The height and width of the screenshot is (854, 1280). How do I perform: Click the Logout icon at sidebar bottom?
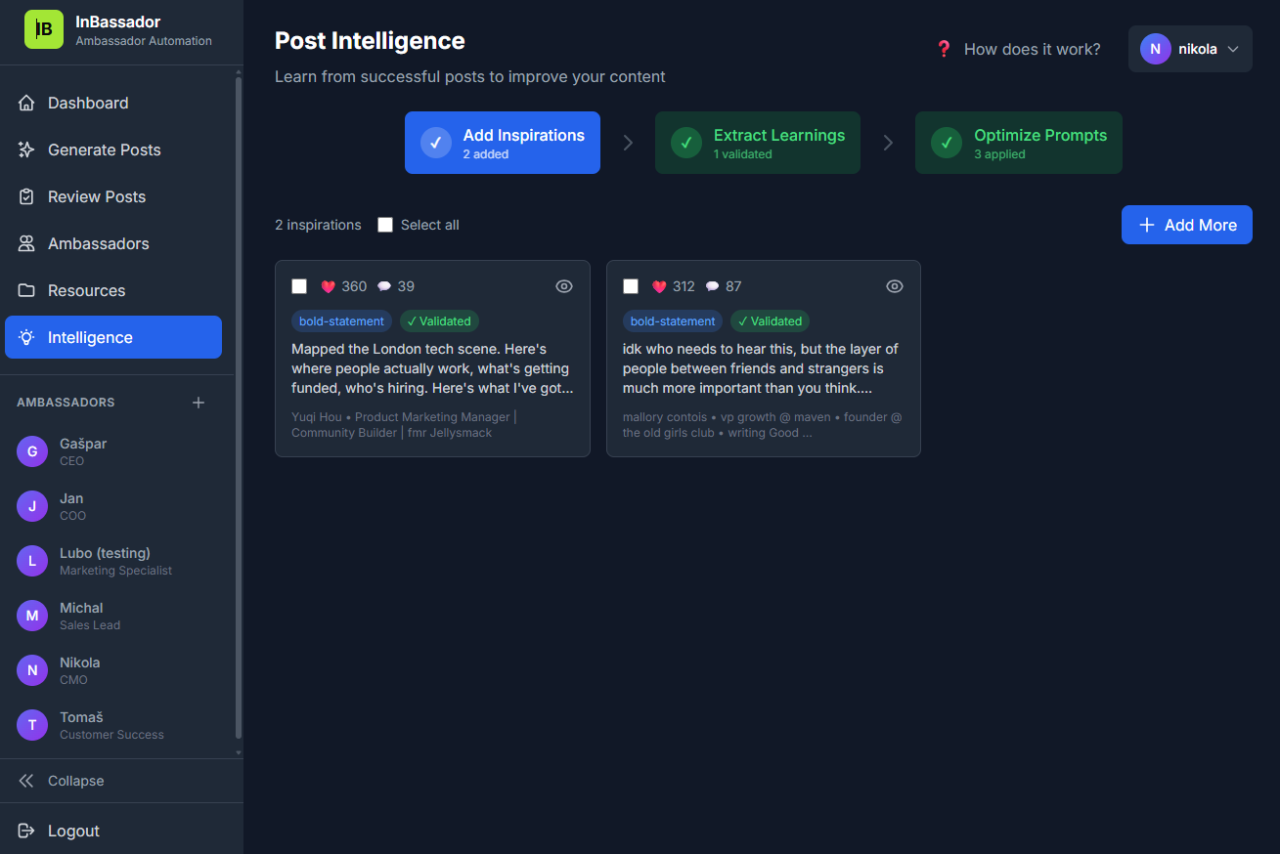point(26,831)
